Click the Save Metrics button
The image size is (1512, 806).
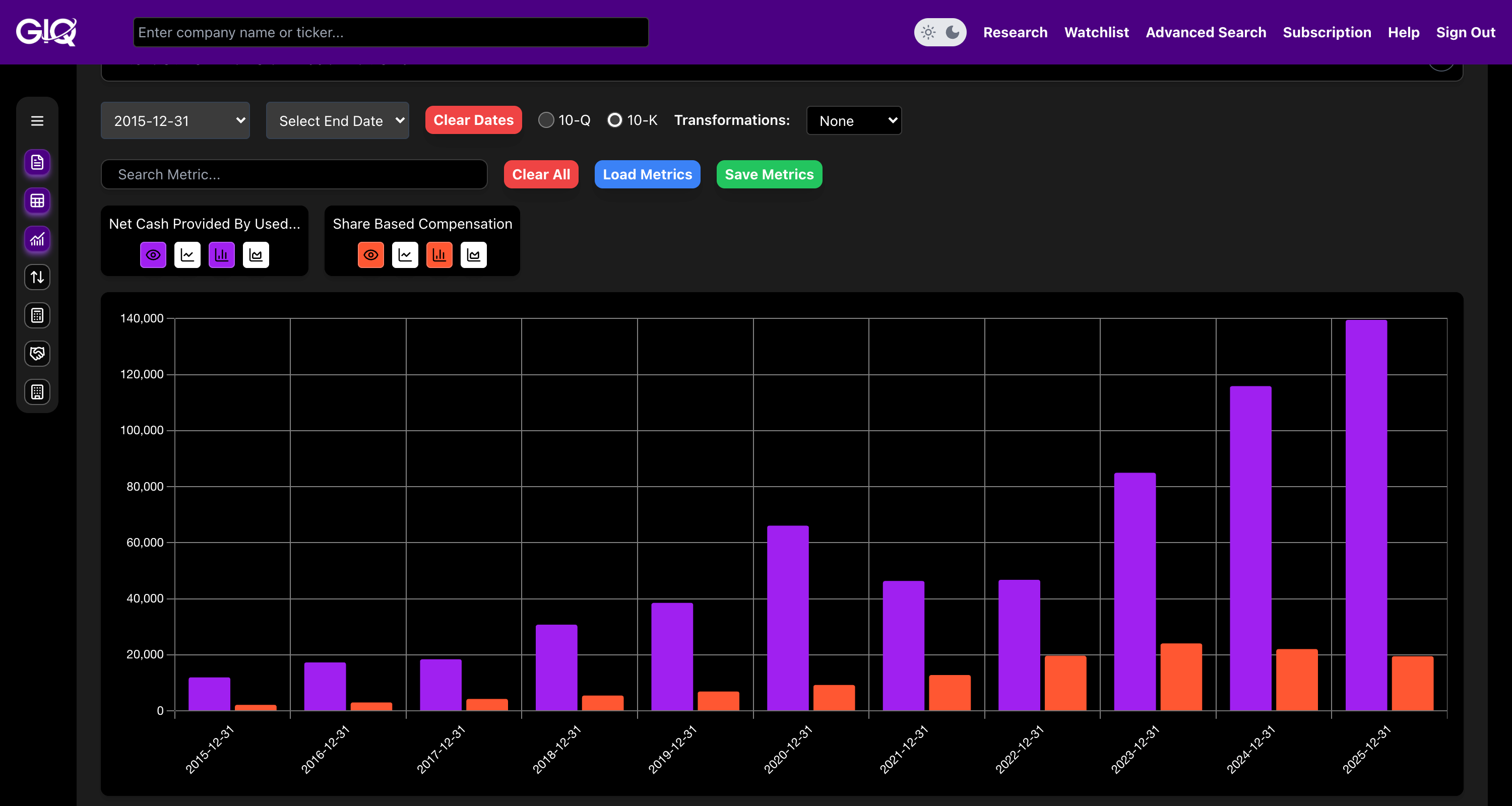click(x=769, y=174)
